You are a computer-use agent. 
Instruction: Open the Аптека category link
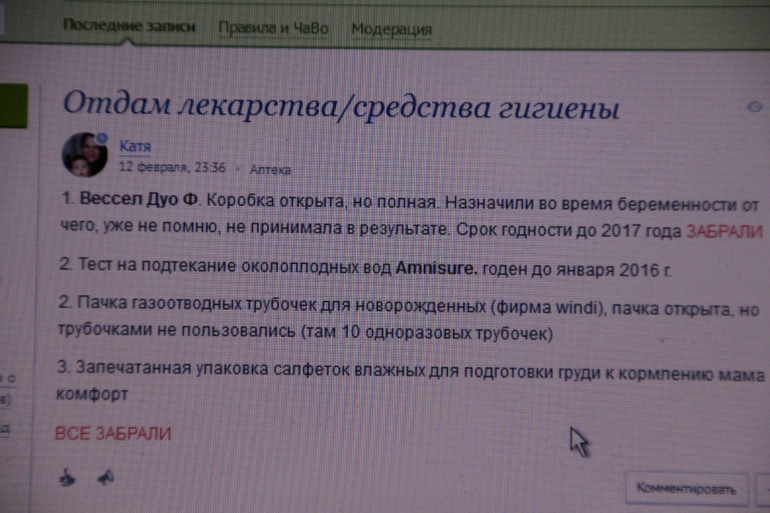(x=270, y=169)
